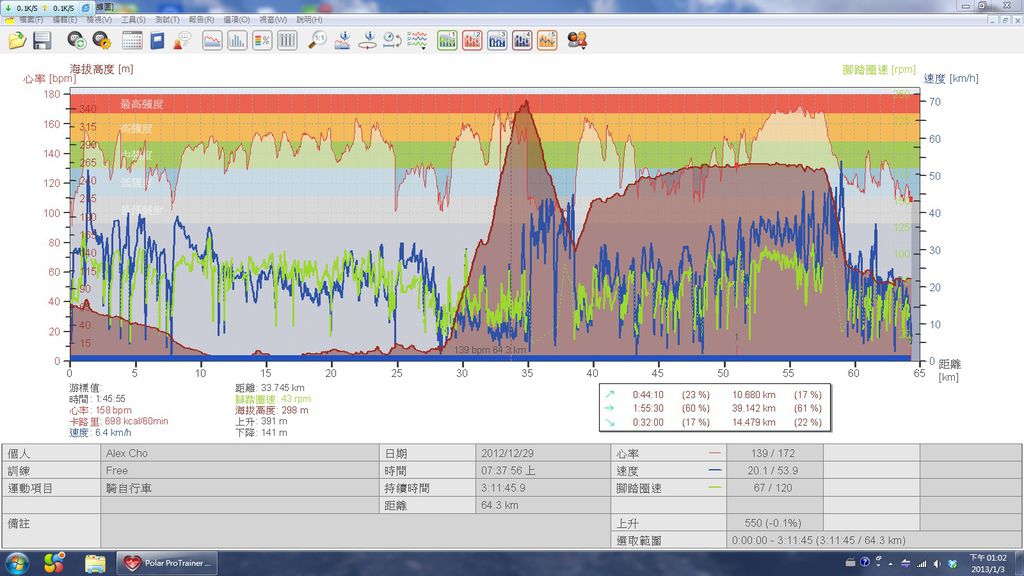
Task: Open the percentage distribution chart icon
Action: (x=262, y=41)
